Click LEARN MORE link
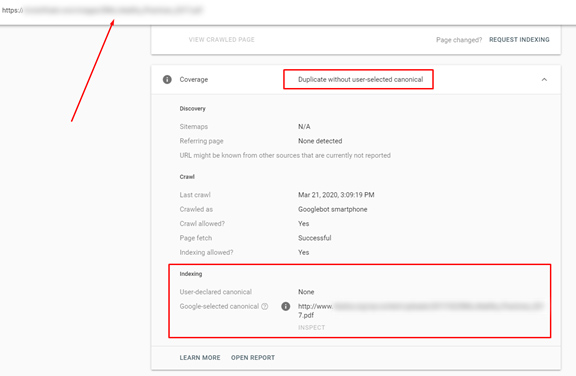The height and width of the screenshot is (376, 576). (200, 357)
